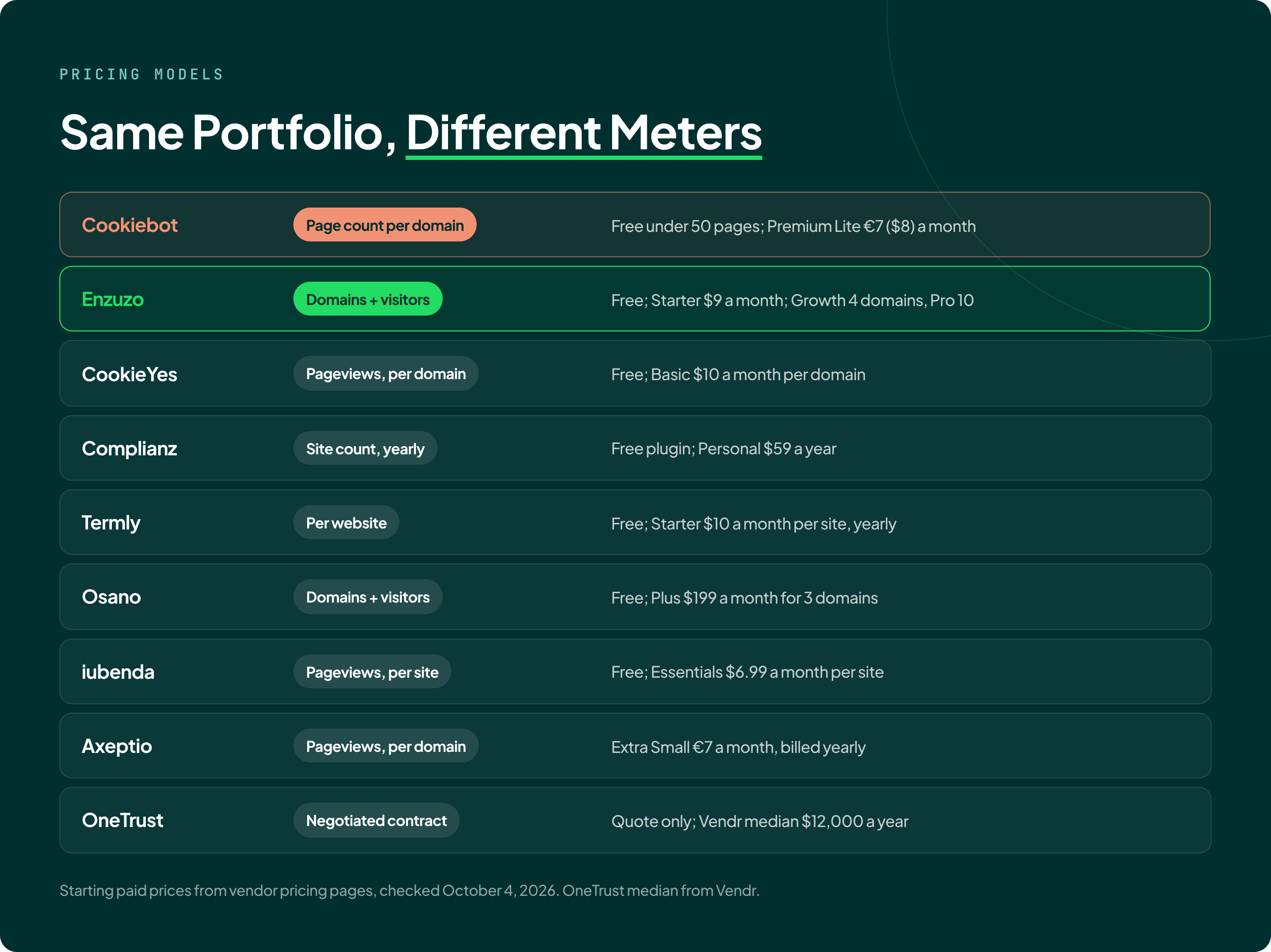
Task: Click the 'PRICING MODELS' eyebrow label
Action: pos(141,75)
